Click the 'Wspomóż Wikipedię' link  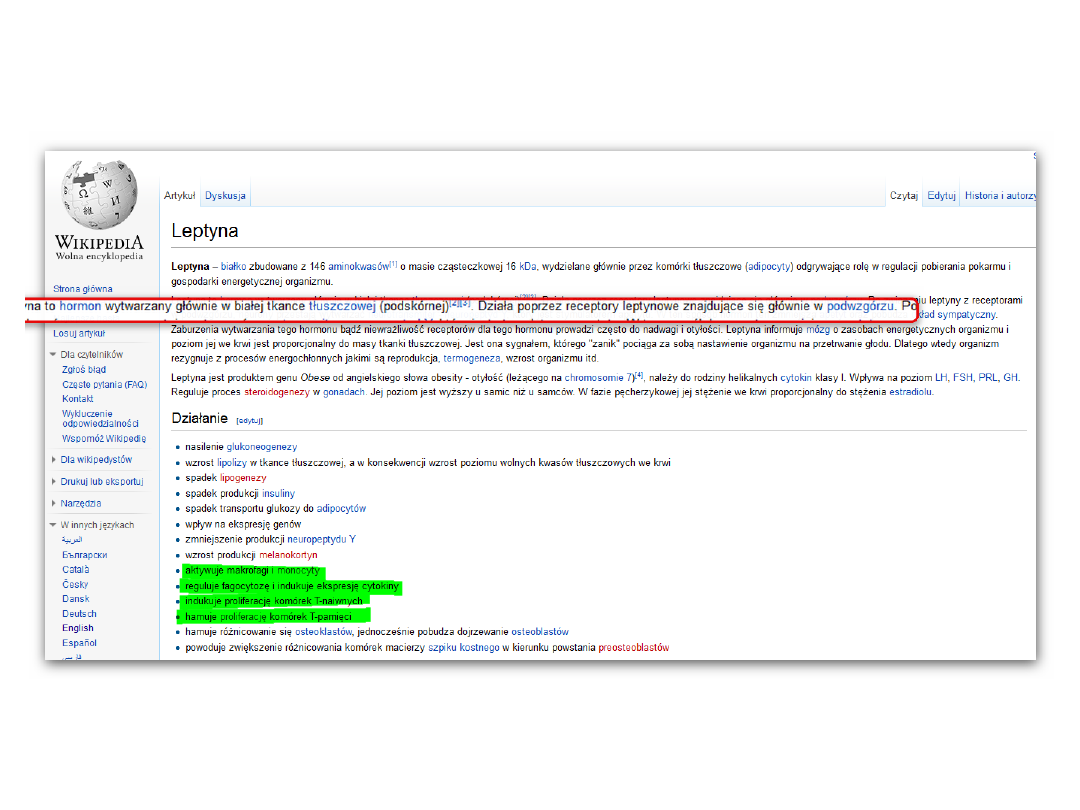[x=103, y=438]
